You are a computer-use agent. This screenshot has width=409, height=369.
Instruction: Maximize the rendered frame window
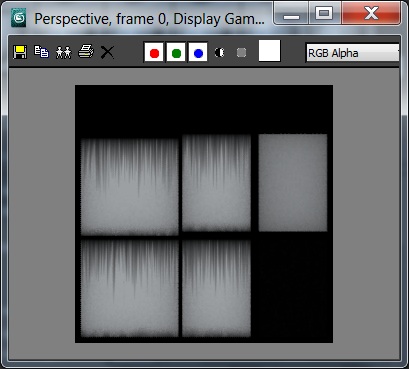point(324,14)
